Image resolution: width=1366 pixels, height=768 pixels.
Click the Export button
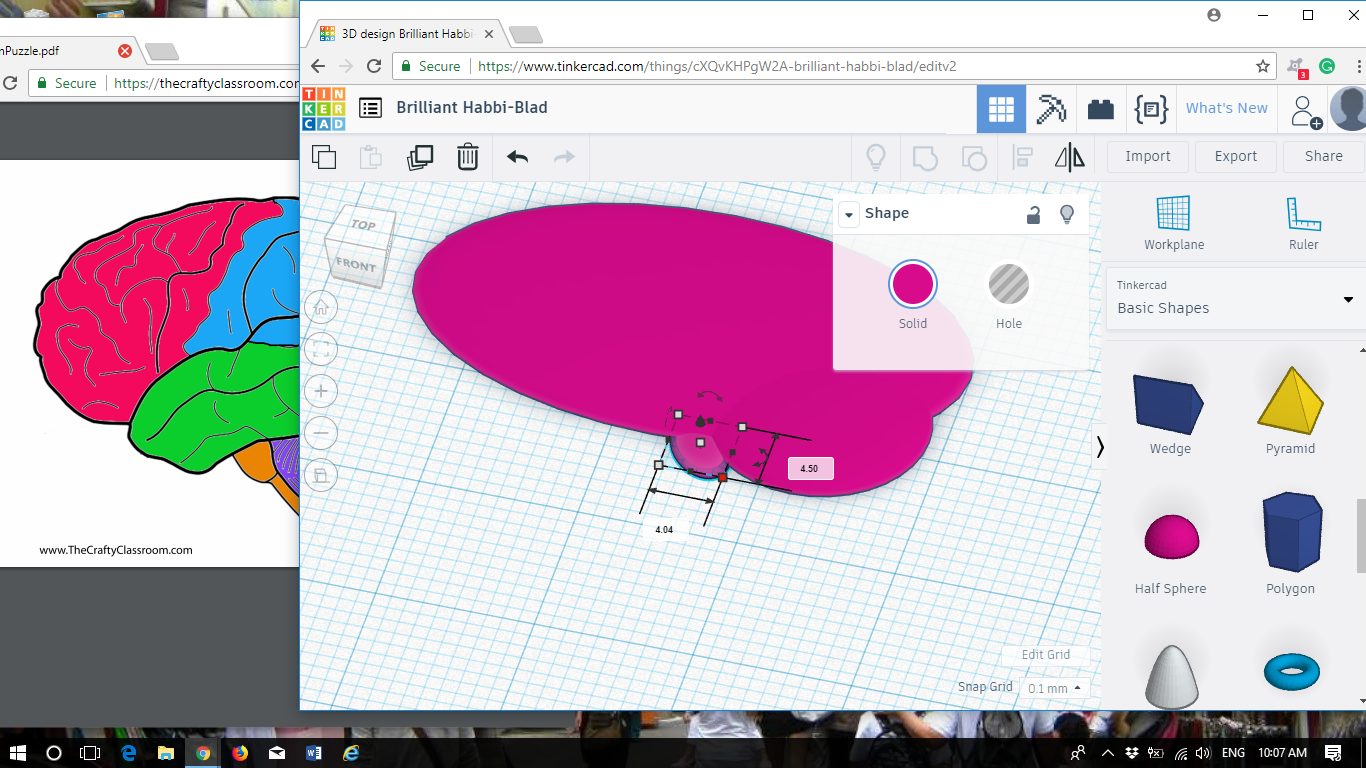tap(1236, 156)
